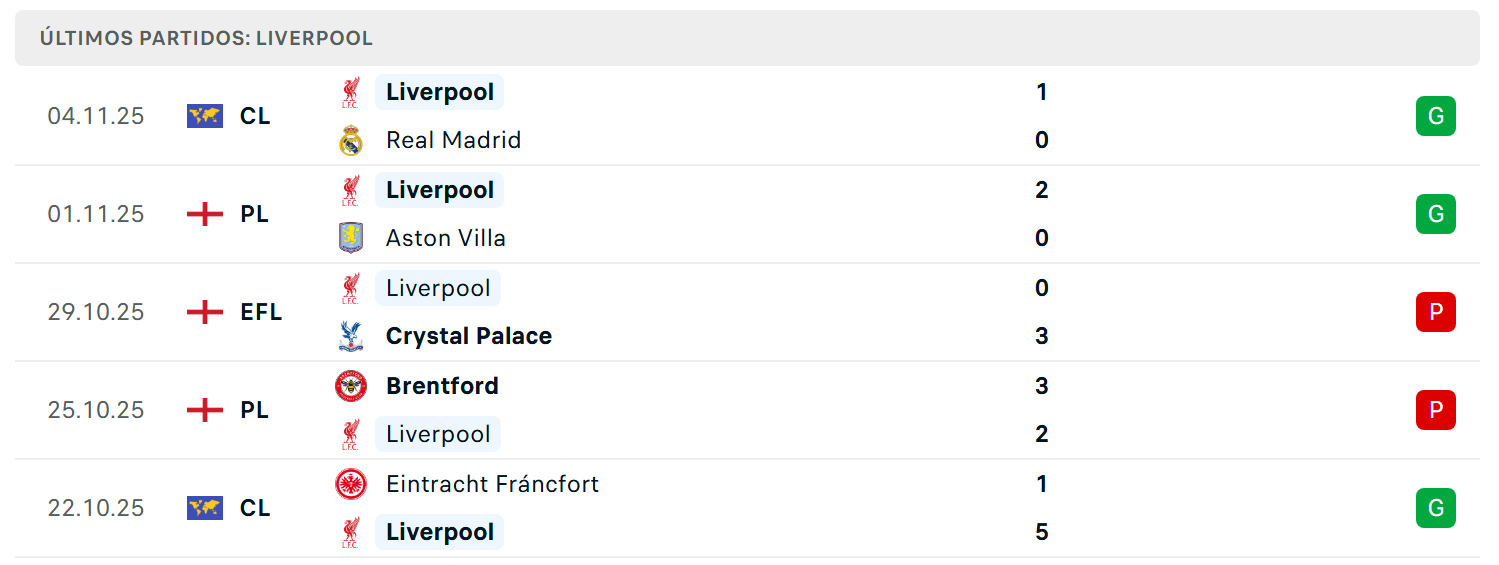Open the Real Madrid team link
The width and height of the screenshot is (1499, 565).
click(454, 140)
